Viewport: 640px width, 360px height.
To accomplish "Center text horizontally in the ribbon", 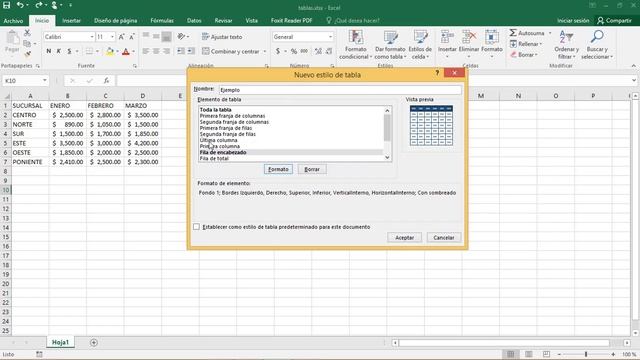I will [156, 51].
